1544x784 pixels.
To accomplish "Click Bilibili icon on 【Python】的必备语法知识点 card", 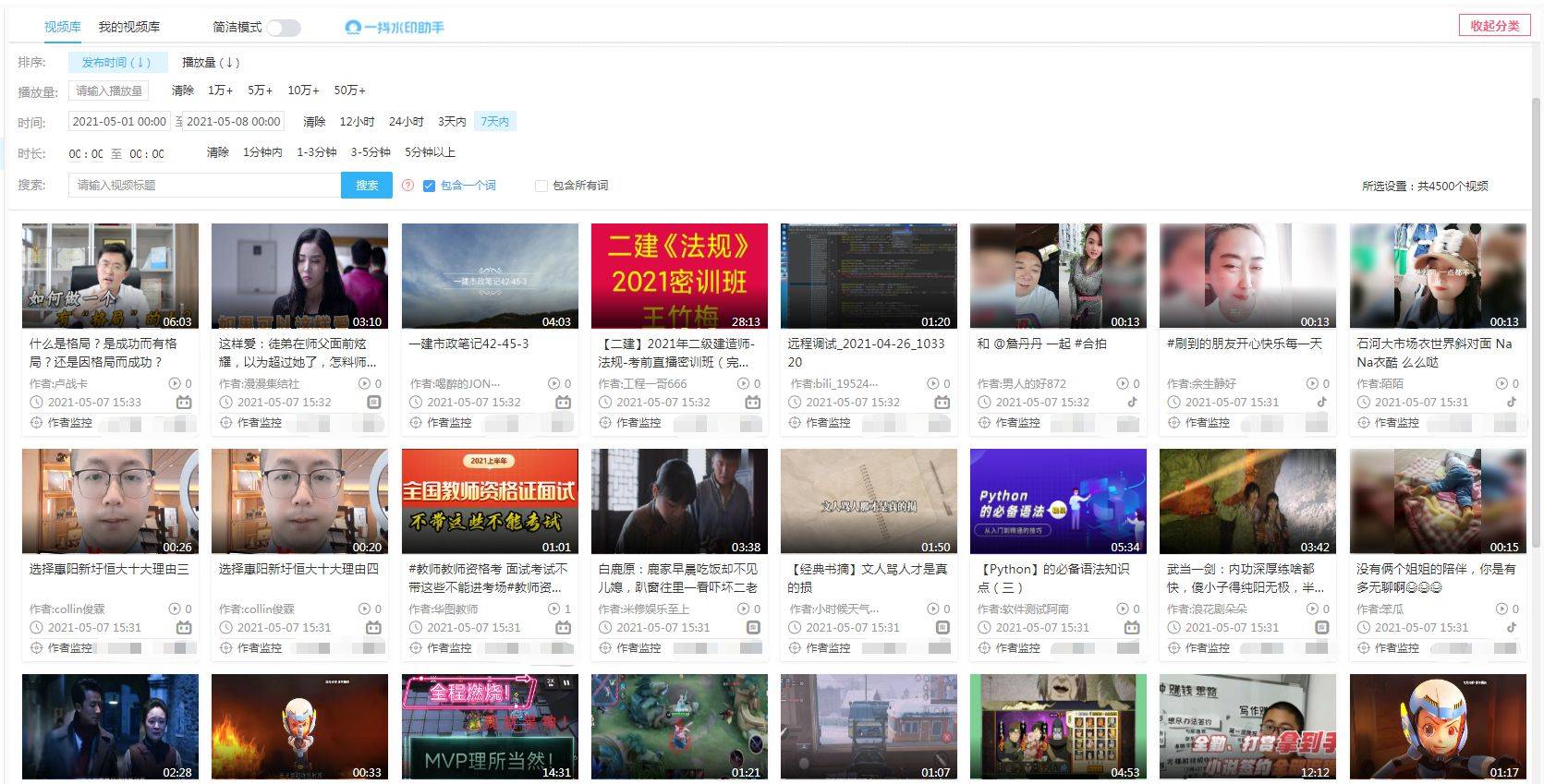I will coord(1132,628).
